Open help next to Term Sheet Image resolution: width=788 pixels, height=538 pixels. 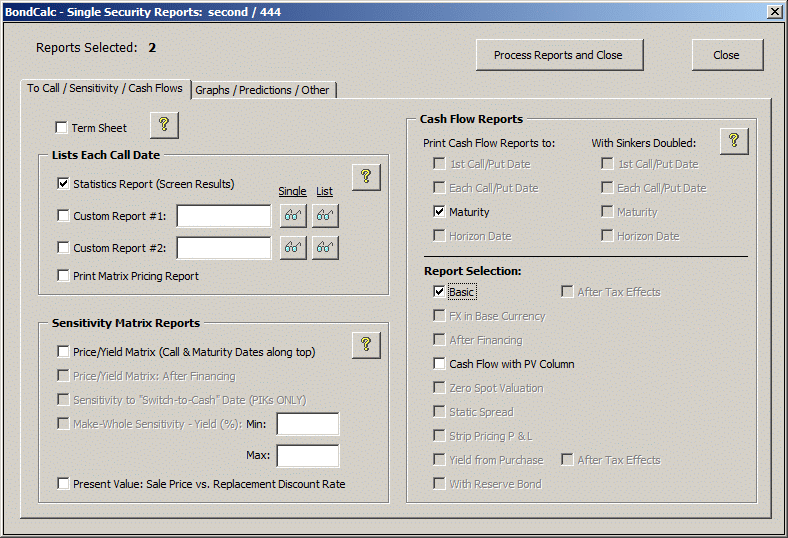(164, 125)
